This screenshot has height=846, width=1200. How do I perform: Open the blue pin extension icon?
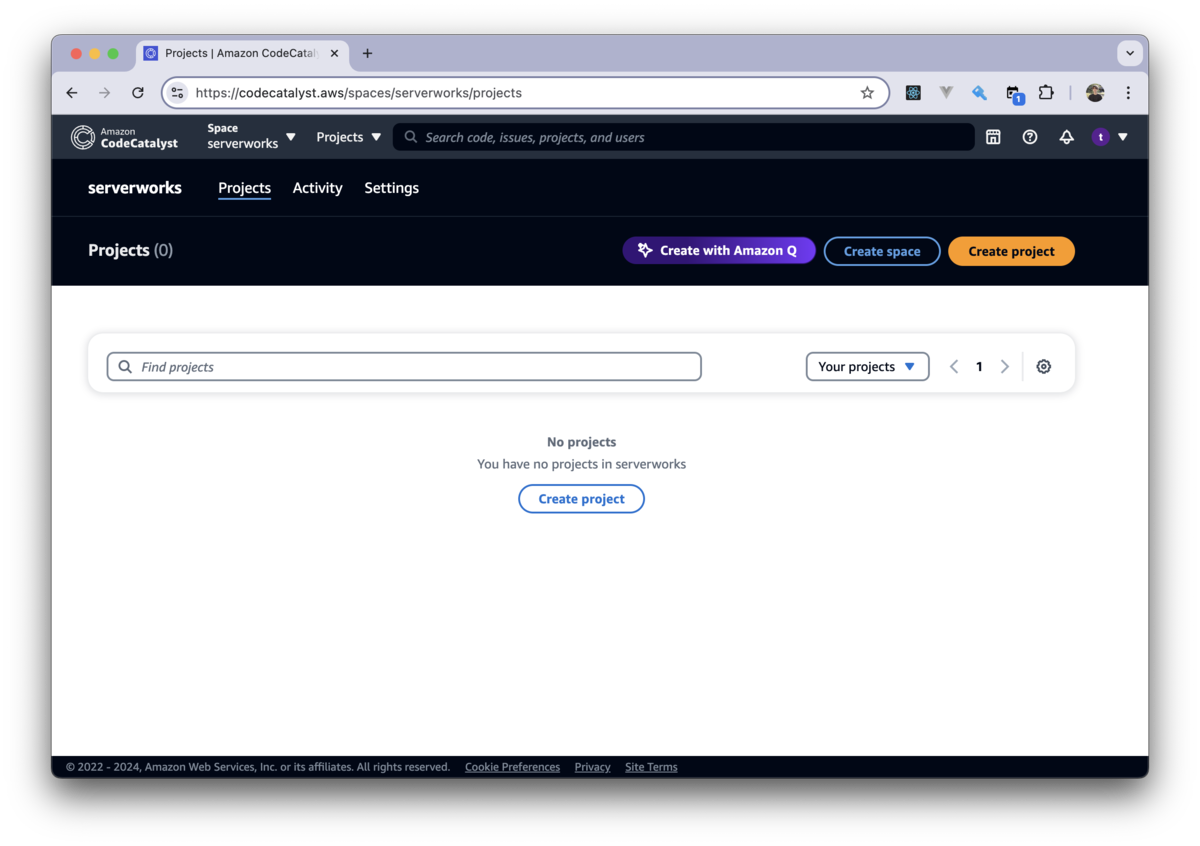(980, 93)
